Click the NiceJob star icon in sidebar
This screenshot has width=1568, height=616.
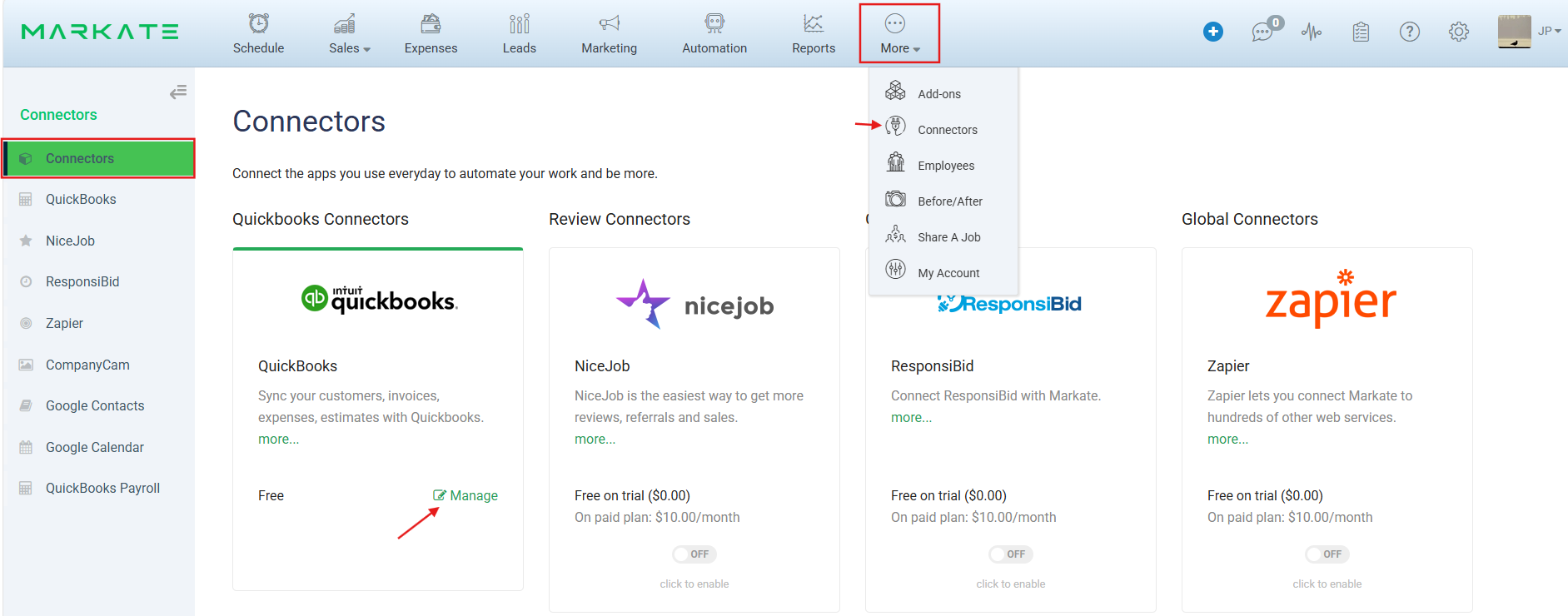tap(26, 241)
